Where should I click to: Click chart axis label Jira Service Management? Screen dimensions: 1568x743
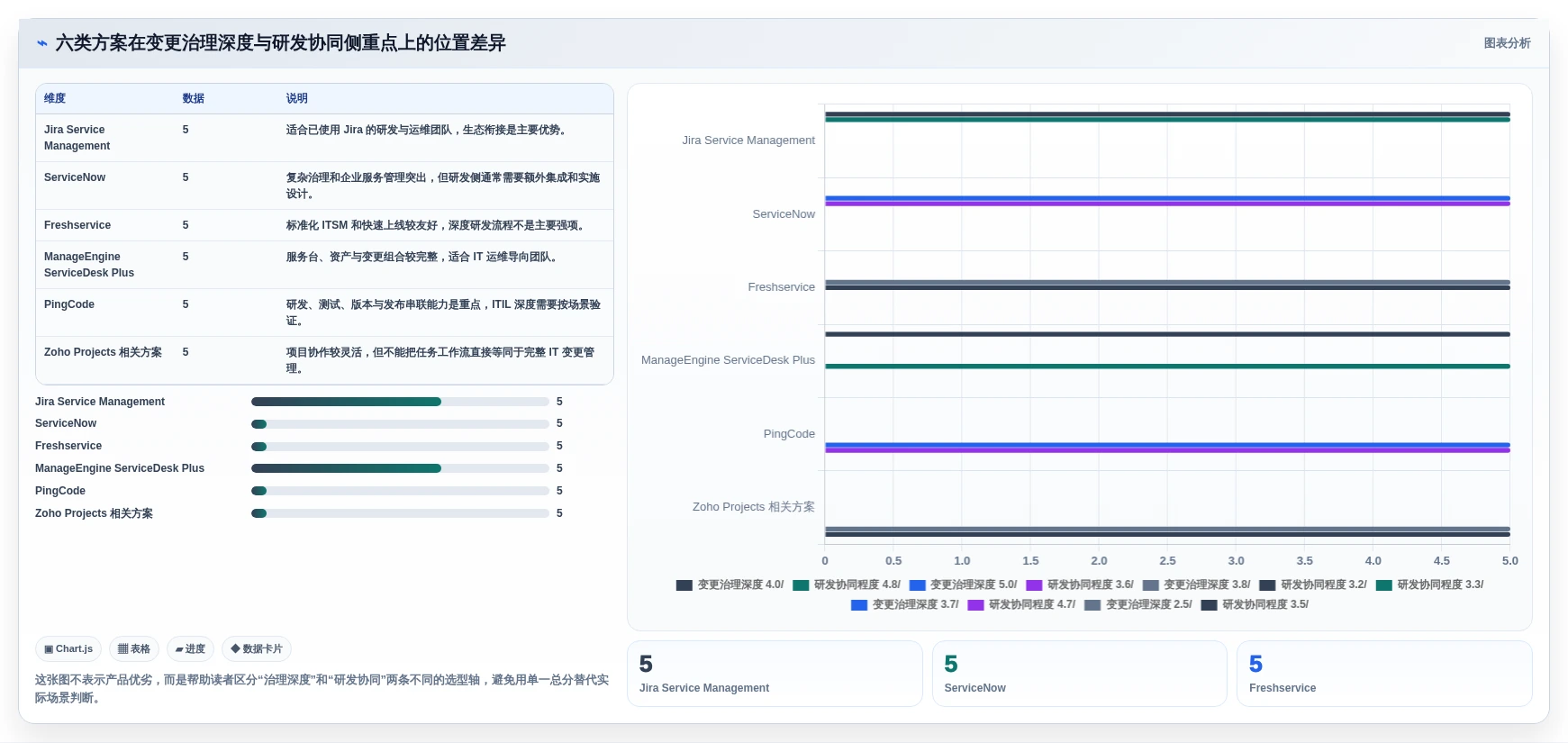[748, 140]
